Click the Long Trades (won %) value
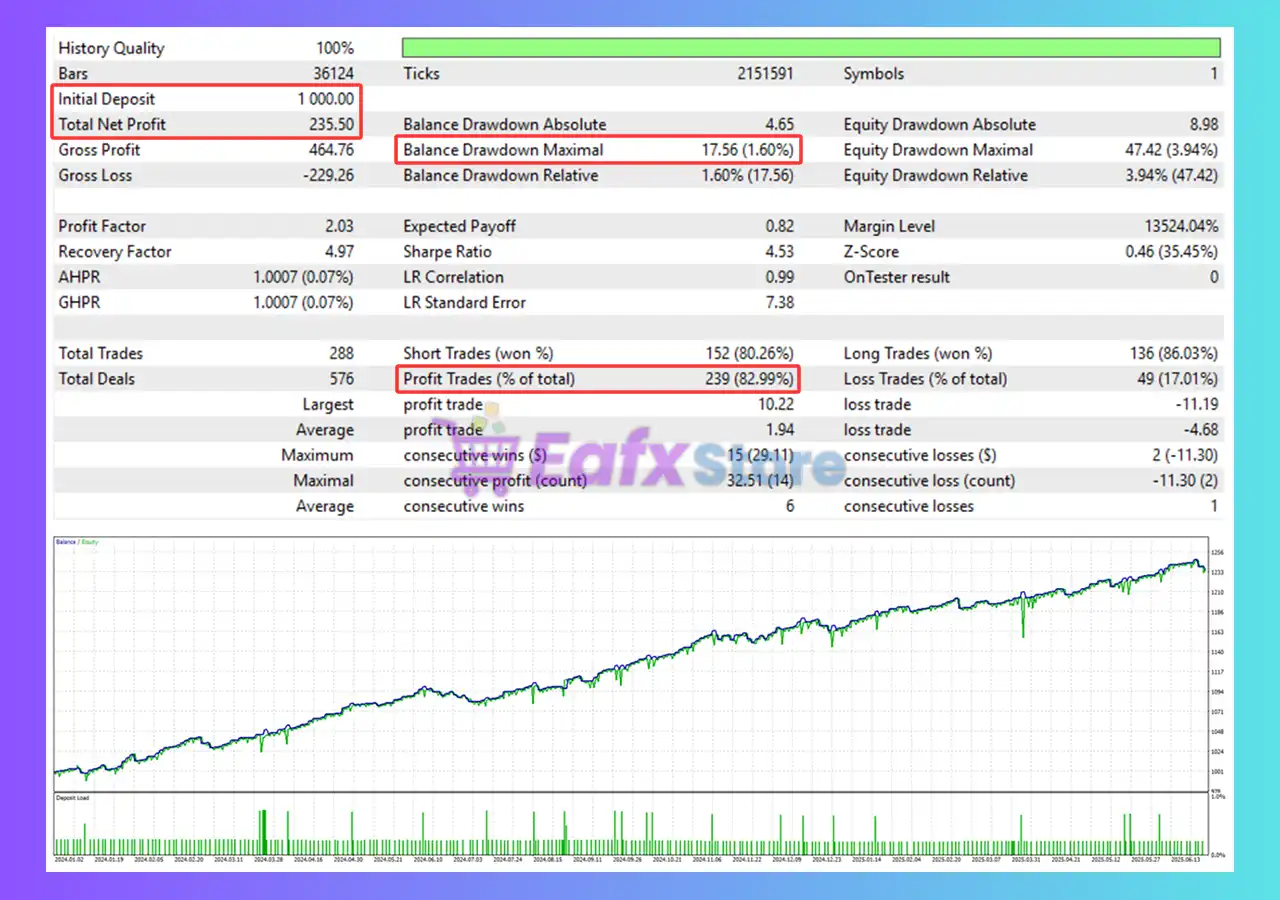This screenshot has height=900, width=1280. 1171,353
